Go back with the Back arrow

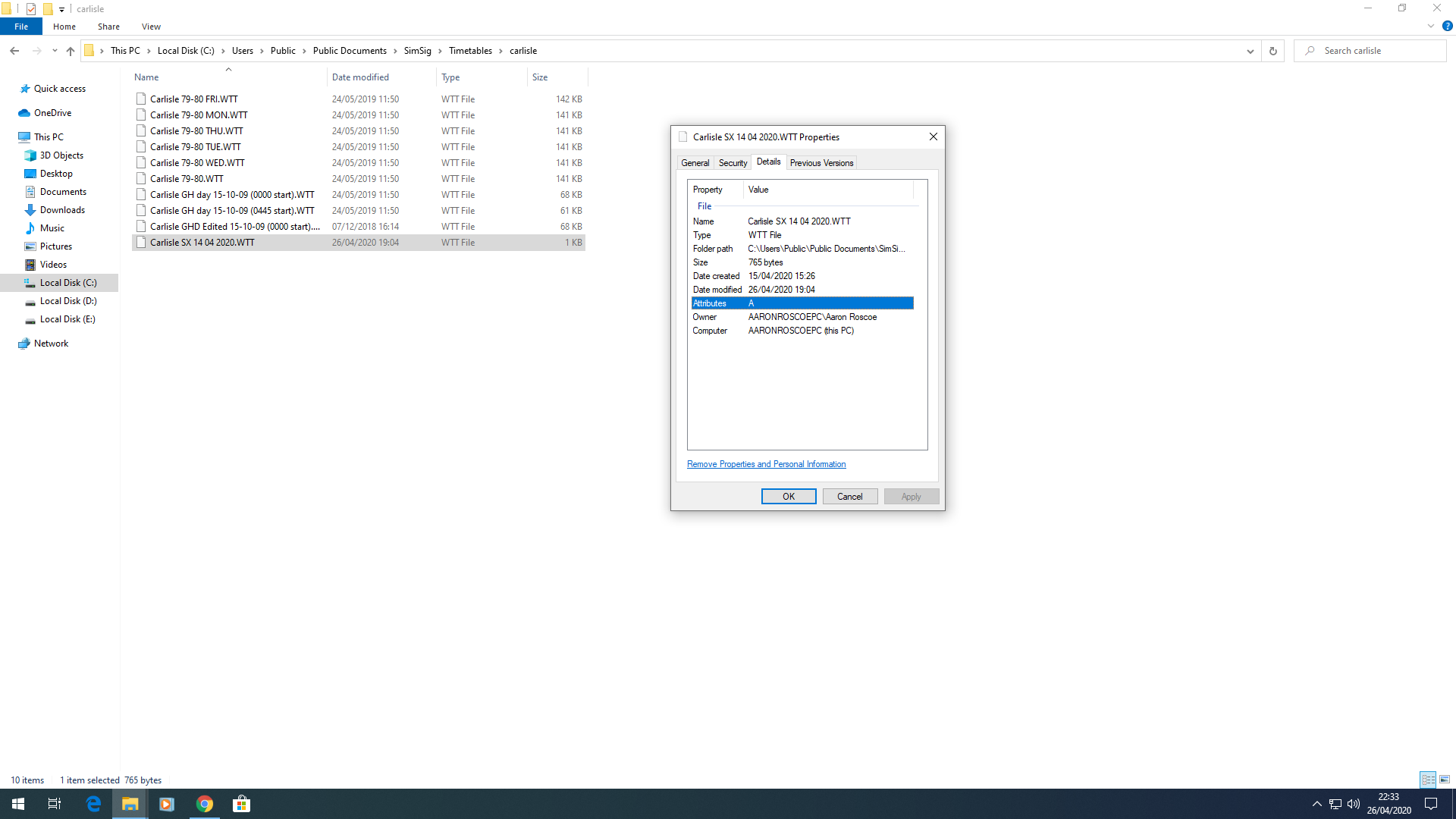14,51
